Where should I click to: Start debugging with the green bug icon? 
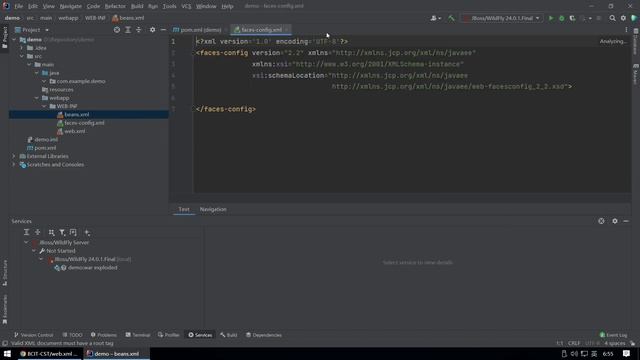562,18
